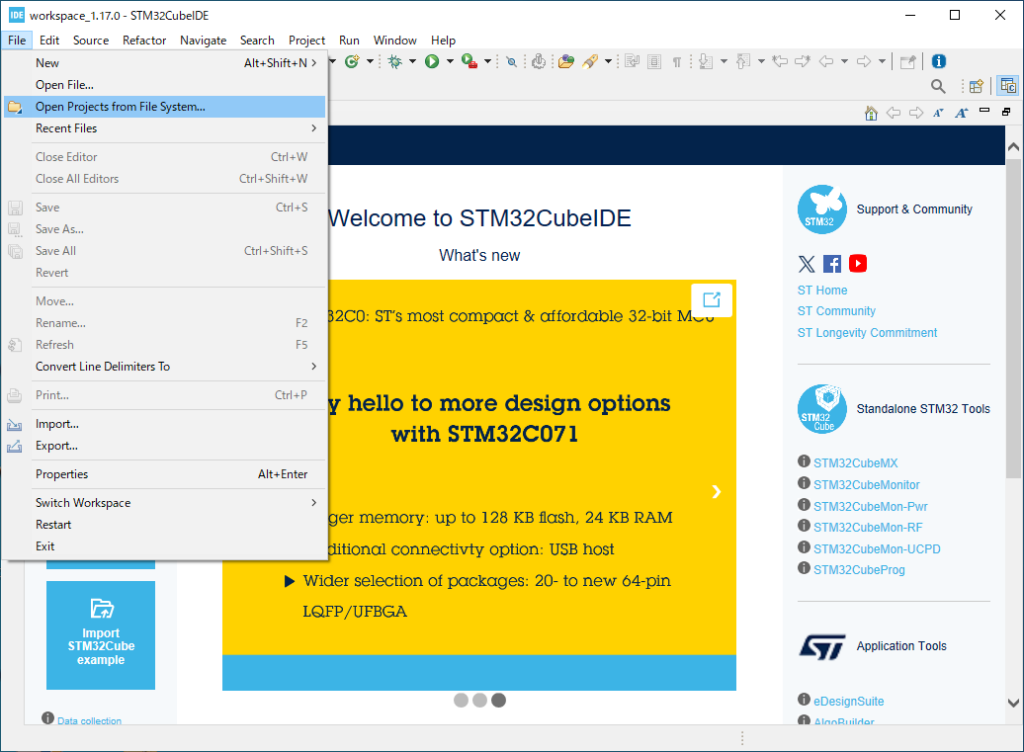Expand the Switch Workspace submenu
This screenshot has width=1024, height=752.
pos(165,503)
